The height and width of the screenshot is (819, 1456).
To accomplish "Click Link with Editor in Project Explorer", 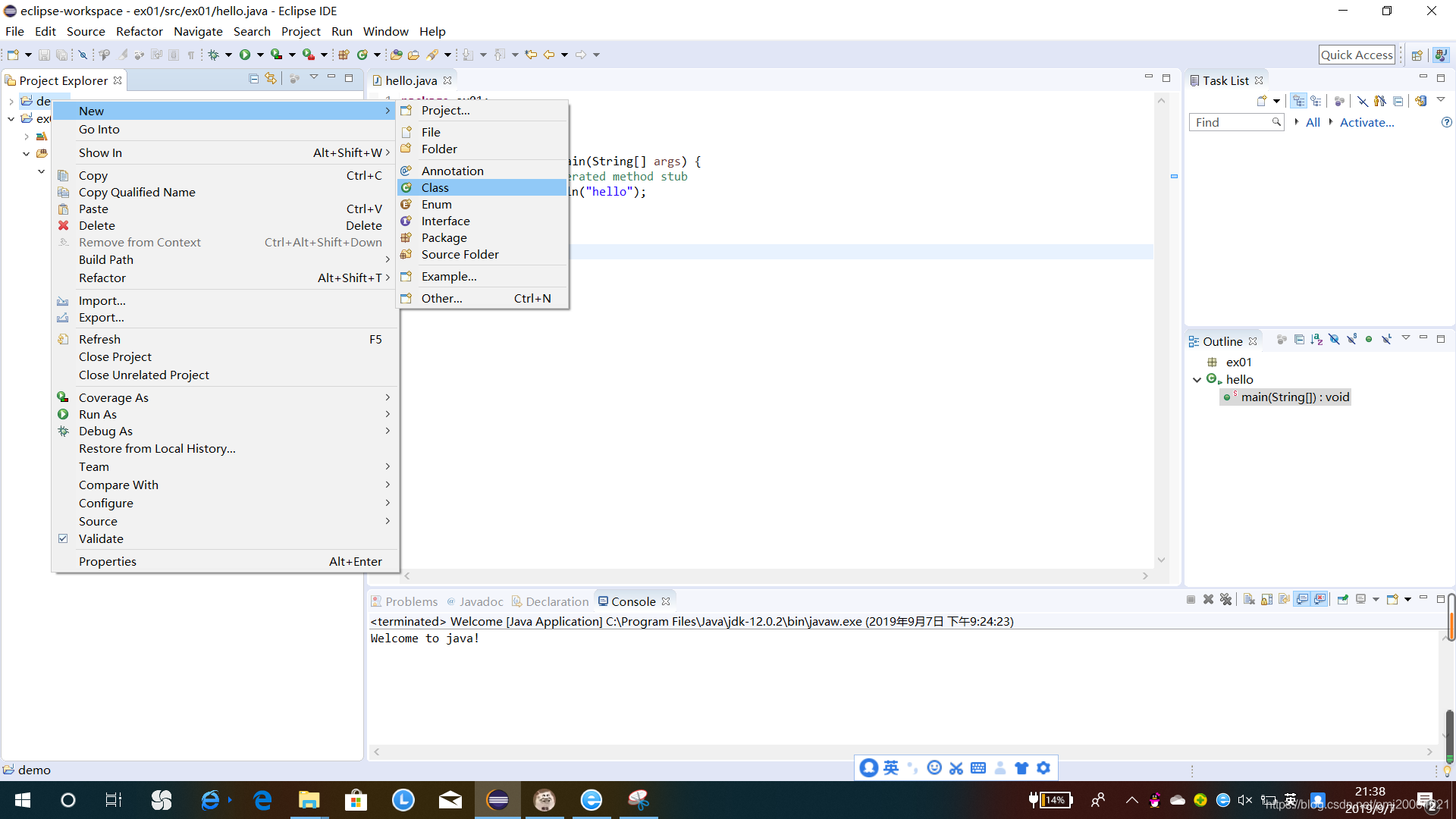I will 271,79.
